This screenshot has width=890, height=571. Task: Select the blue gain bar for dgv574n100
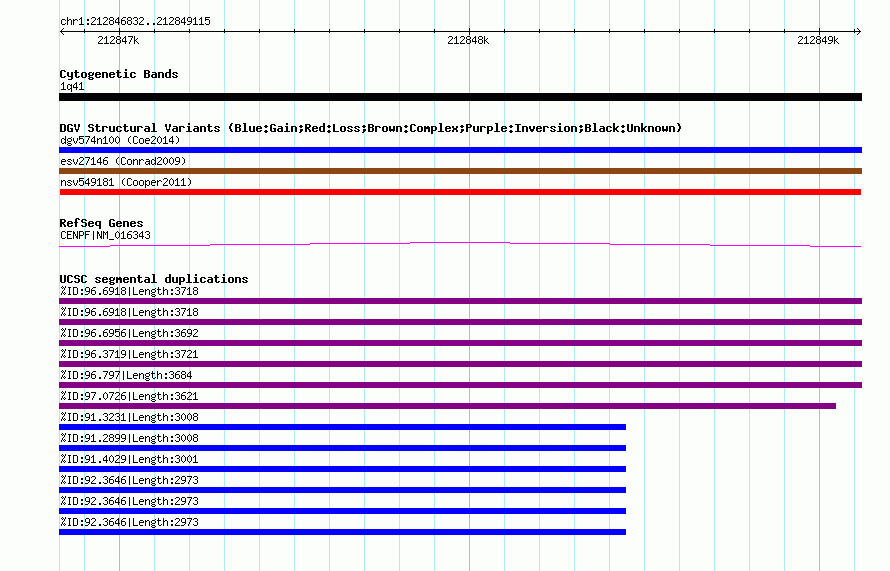[460, 150]
